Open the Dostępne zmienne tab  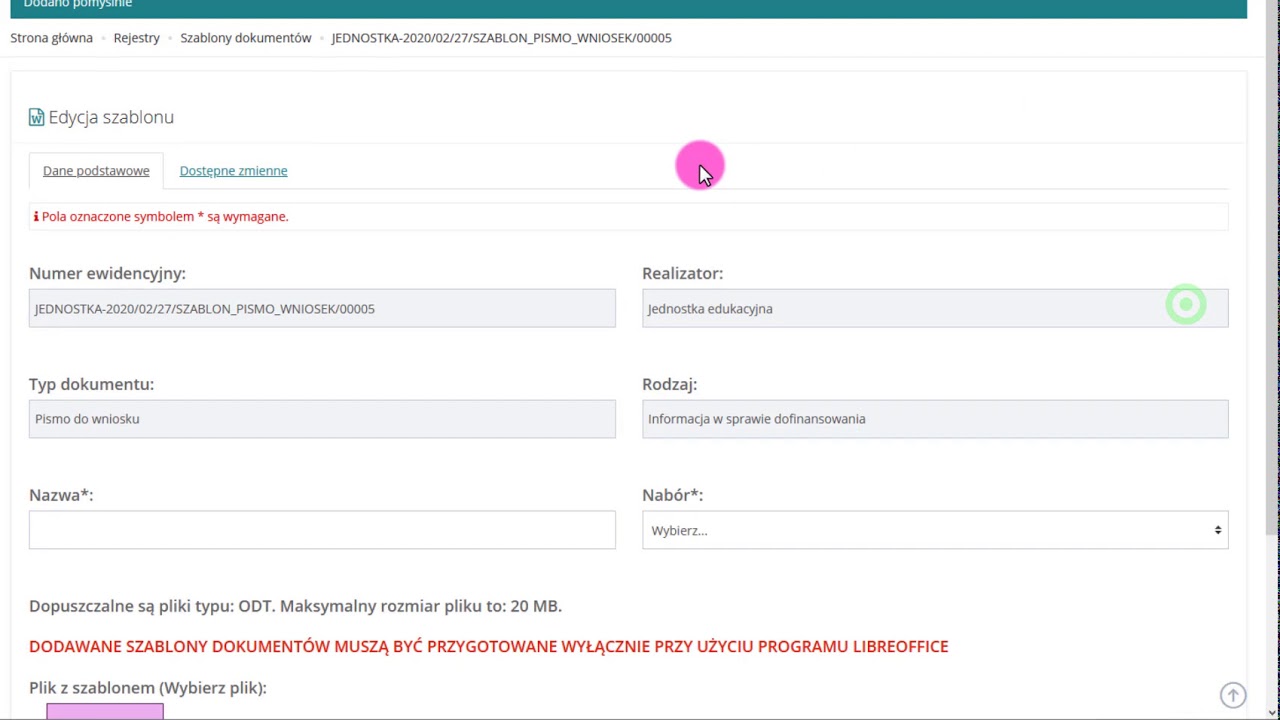pos(233,170)
